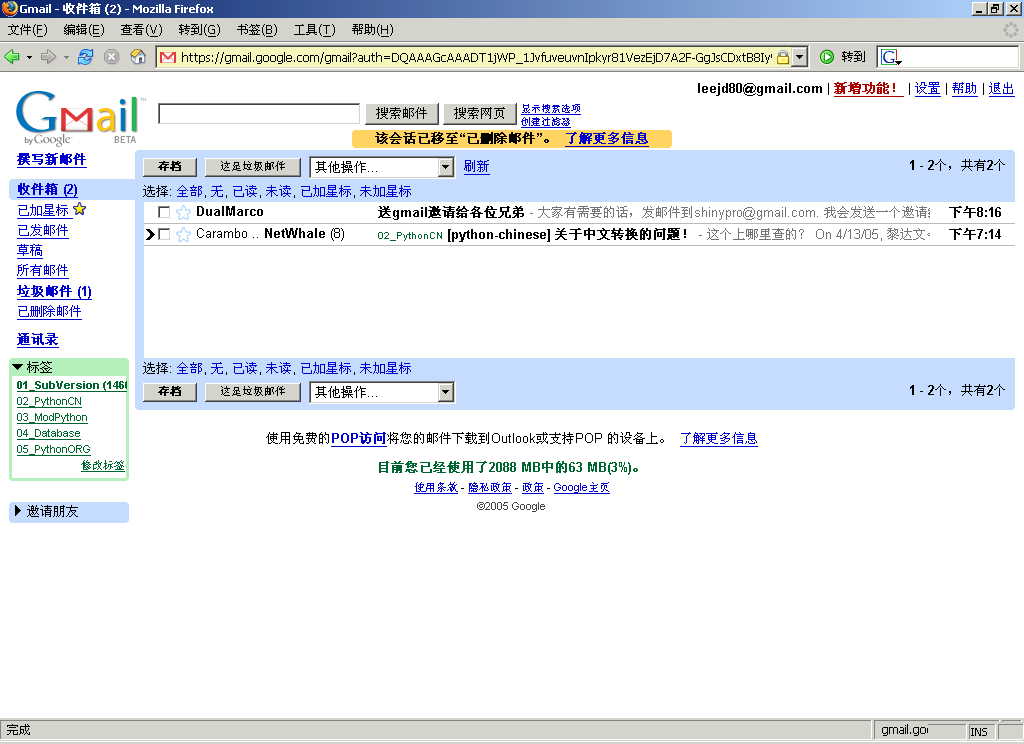Click the 刷新 refresh link

(476, 167)
